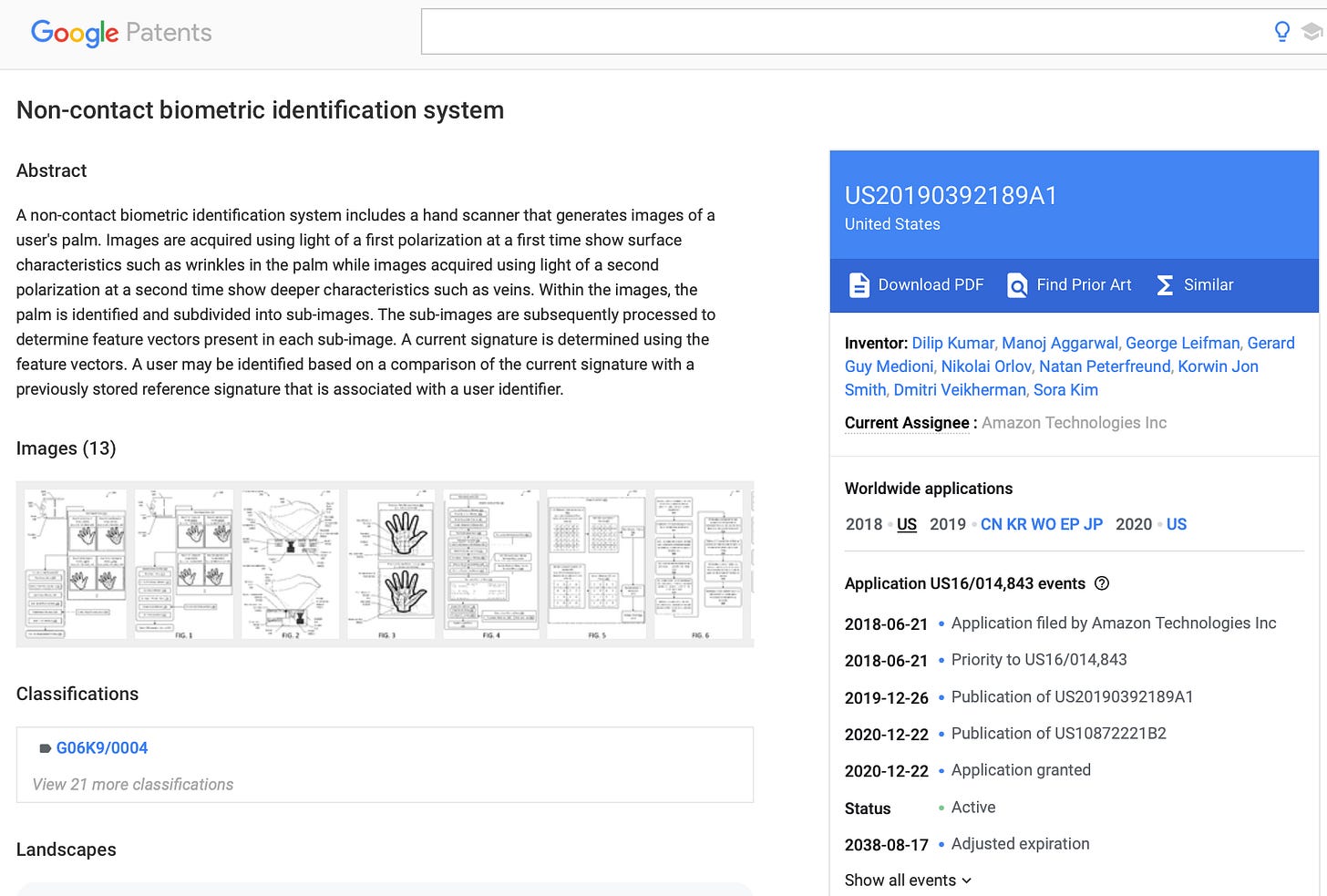Open KR worldwide application
This screenshot has width=1327, height=896.
1016,525
